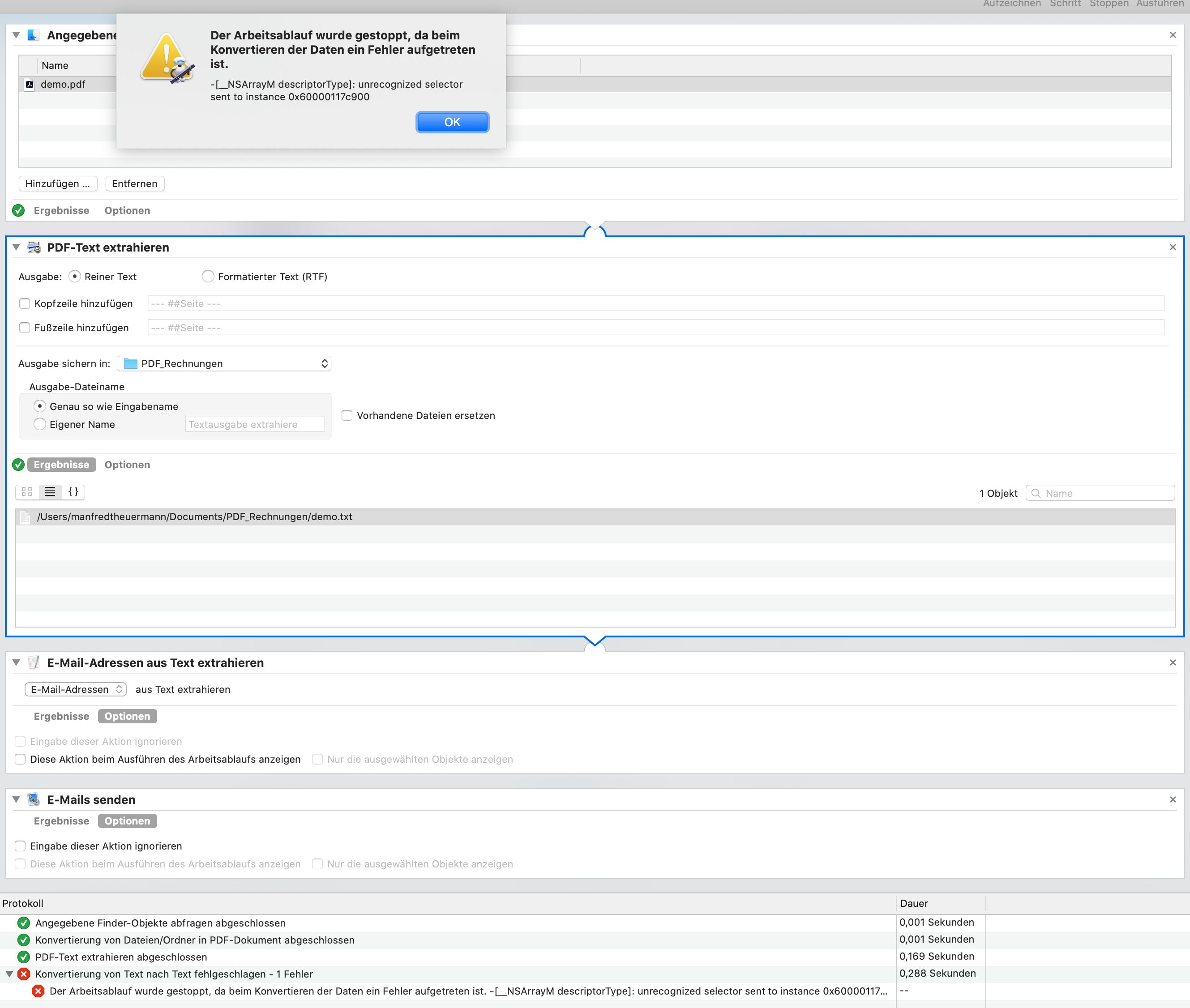Click the Hinzufügen ... button
1190x1008 pixels.
(x=58, y=184)
